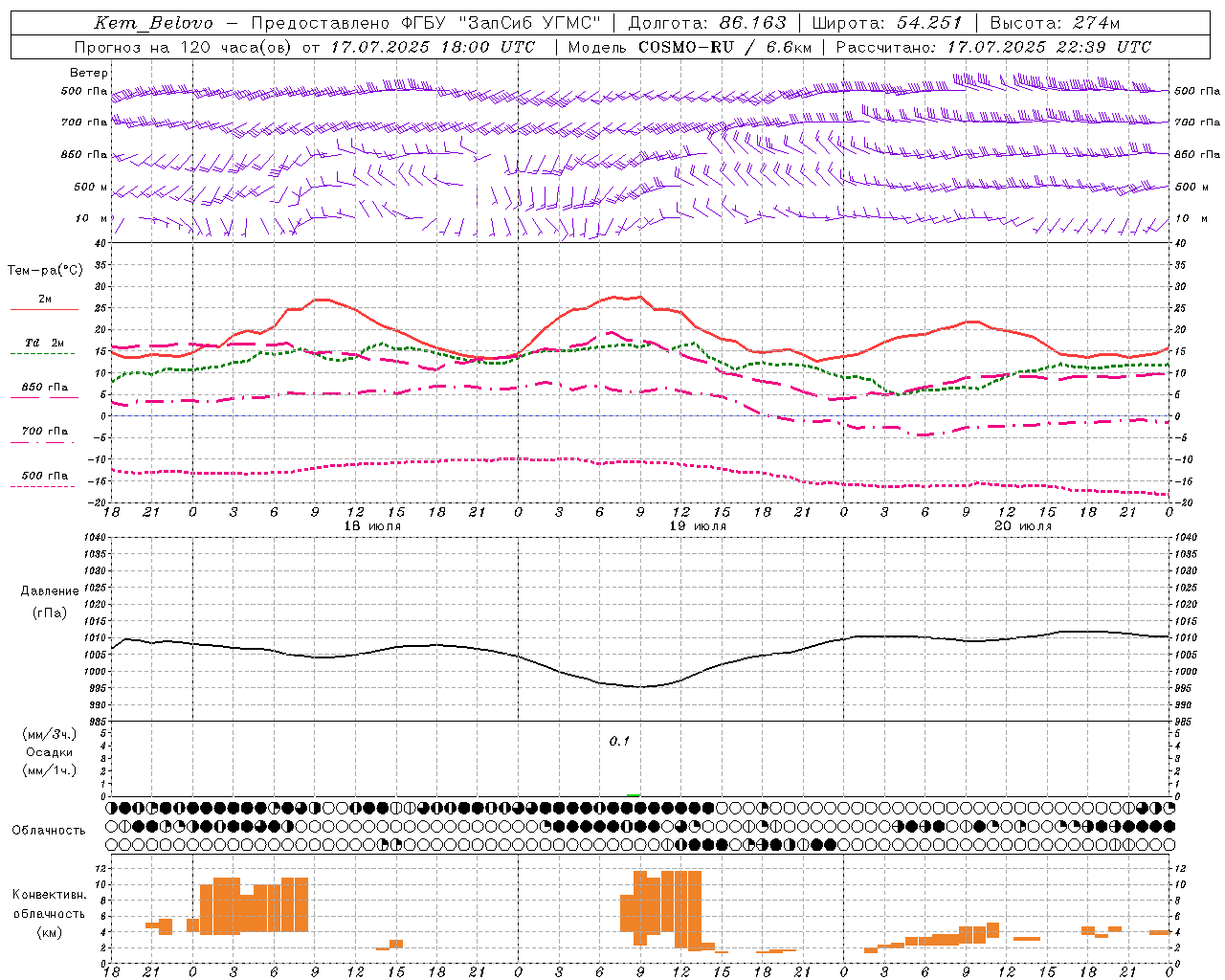The height and width of the screenshot is (980, 1225).
Task: Click the small green precipitation bar
Action: click(x=634, y=794)
